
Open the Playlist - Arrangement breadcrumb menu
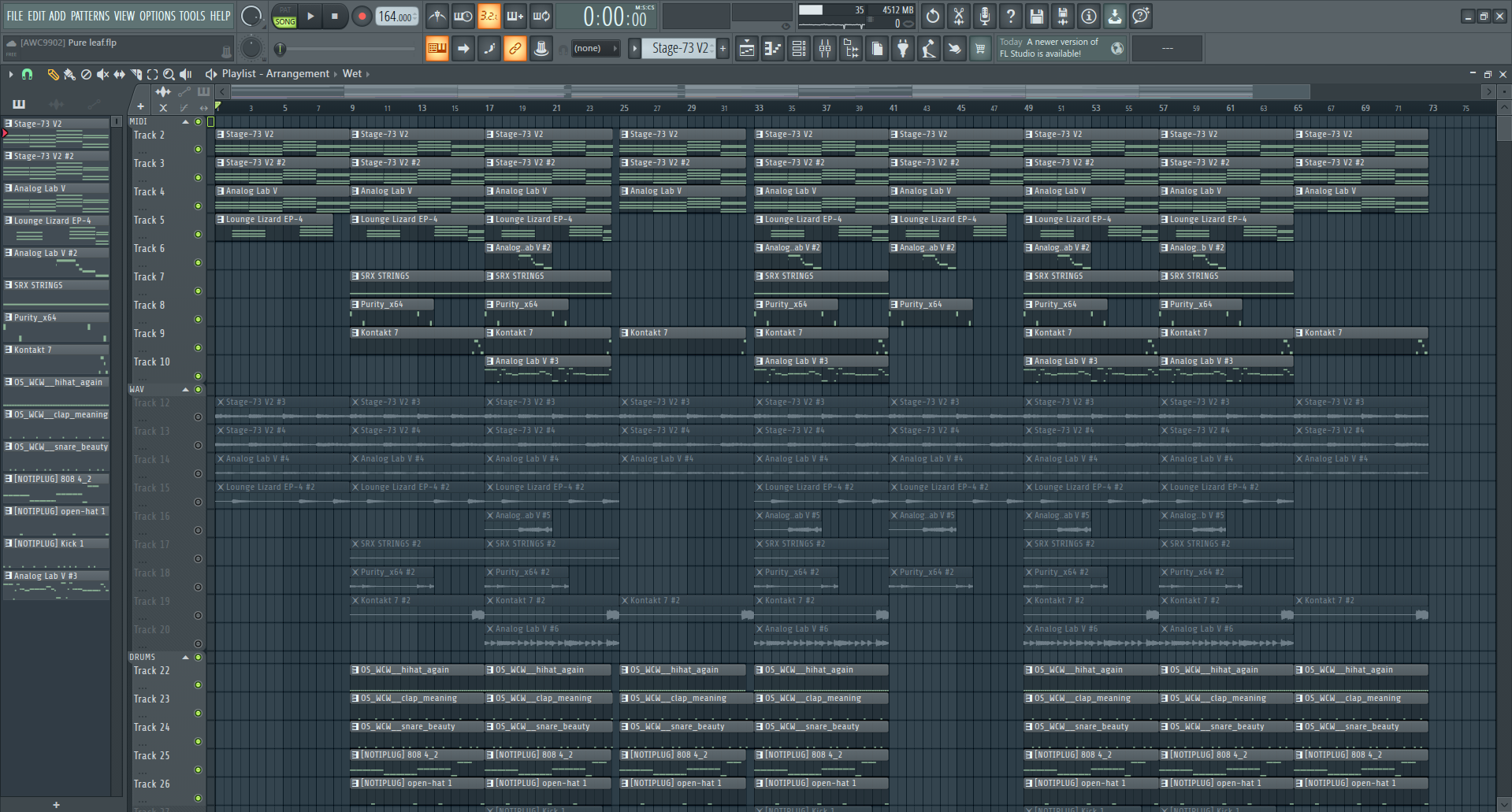[275, 74]
